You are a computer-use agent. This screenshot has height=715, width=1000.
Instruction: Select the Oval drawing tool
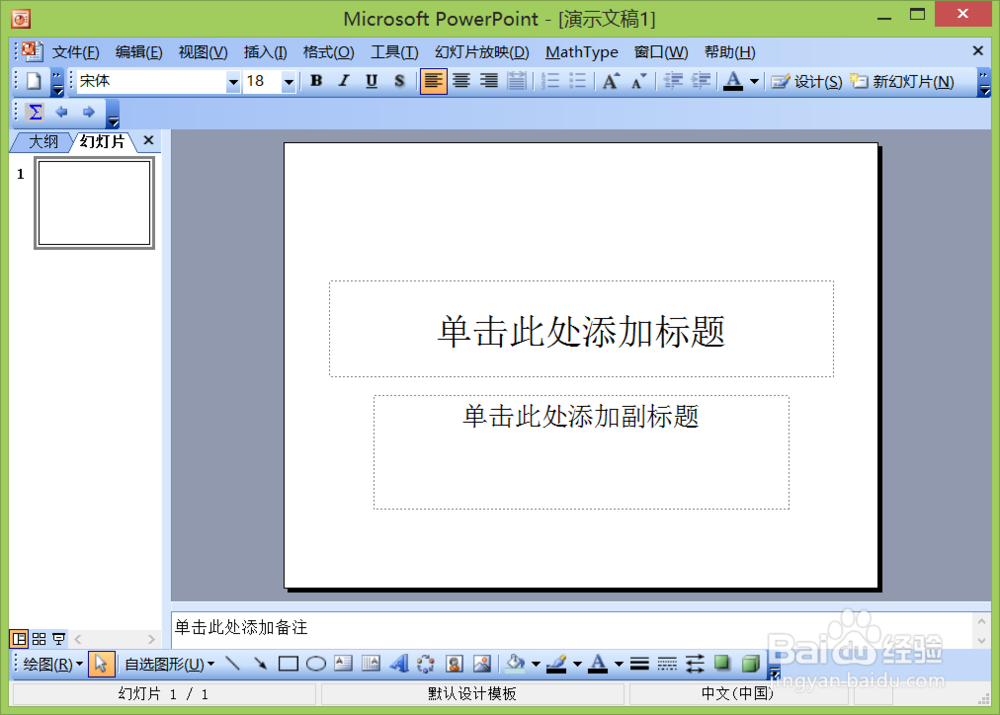(x=316, y=664)
